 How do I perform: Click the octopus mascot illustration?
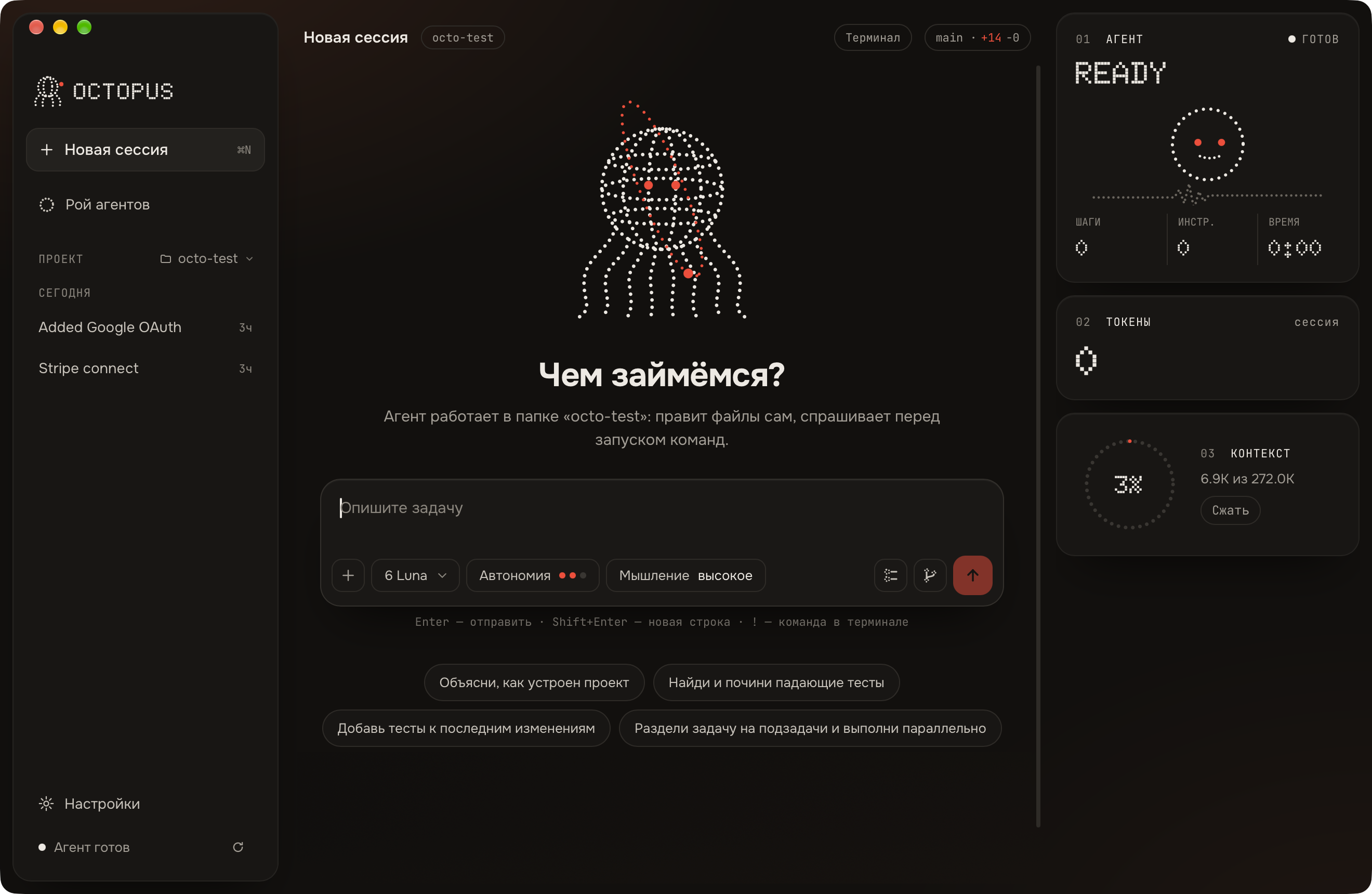click(x=662, y=210)
